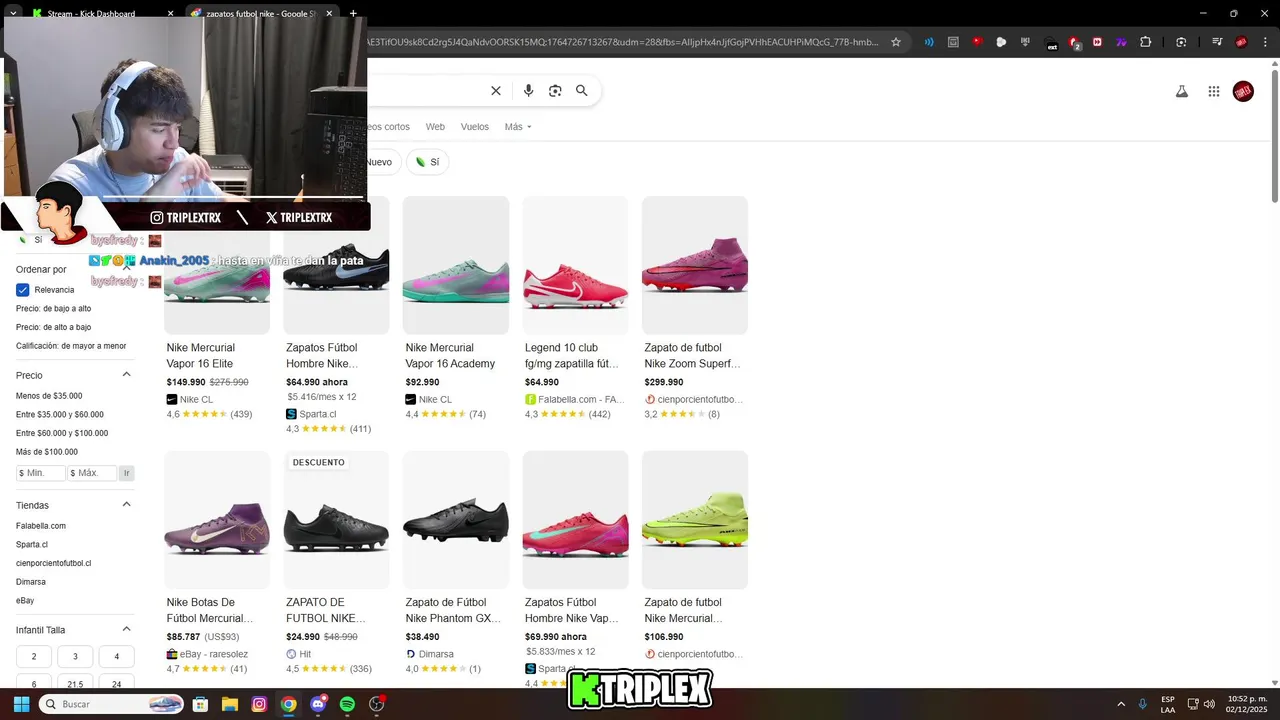Open the tab search dropdown arrow
Image resolution: width=1280 pixels, height=720 pixels.
pos(13,13)
